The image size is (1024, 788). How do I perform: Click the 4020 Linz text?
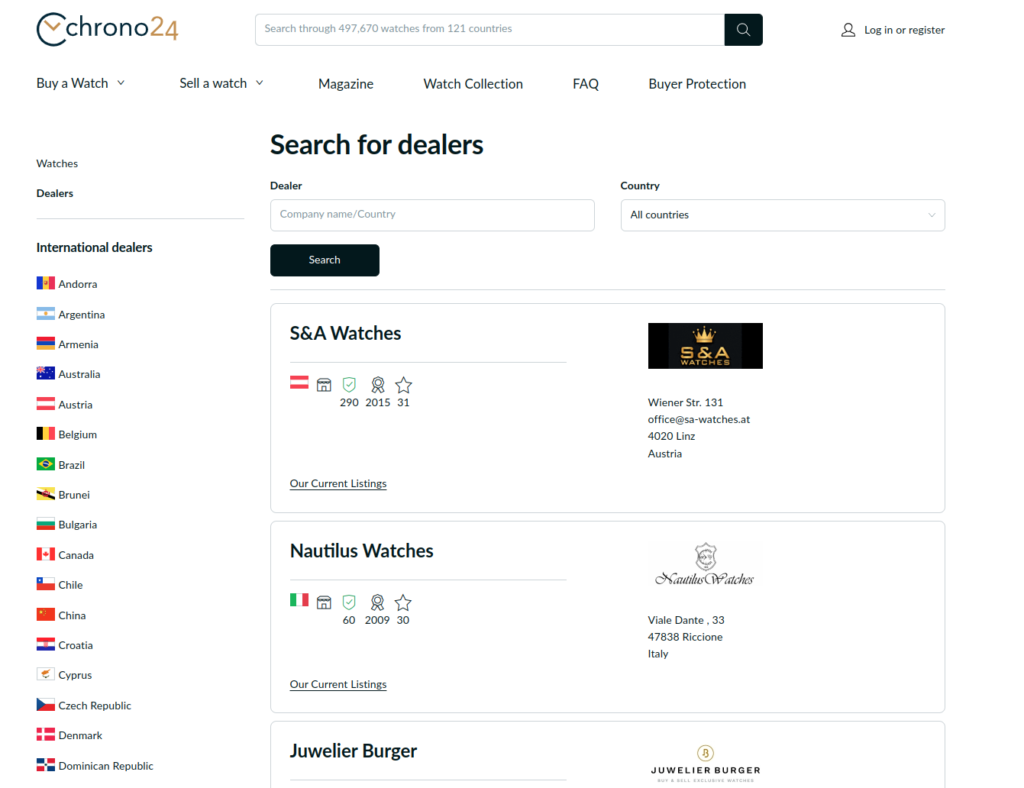pos(671,436)
